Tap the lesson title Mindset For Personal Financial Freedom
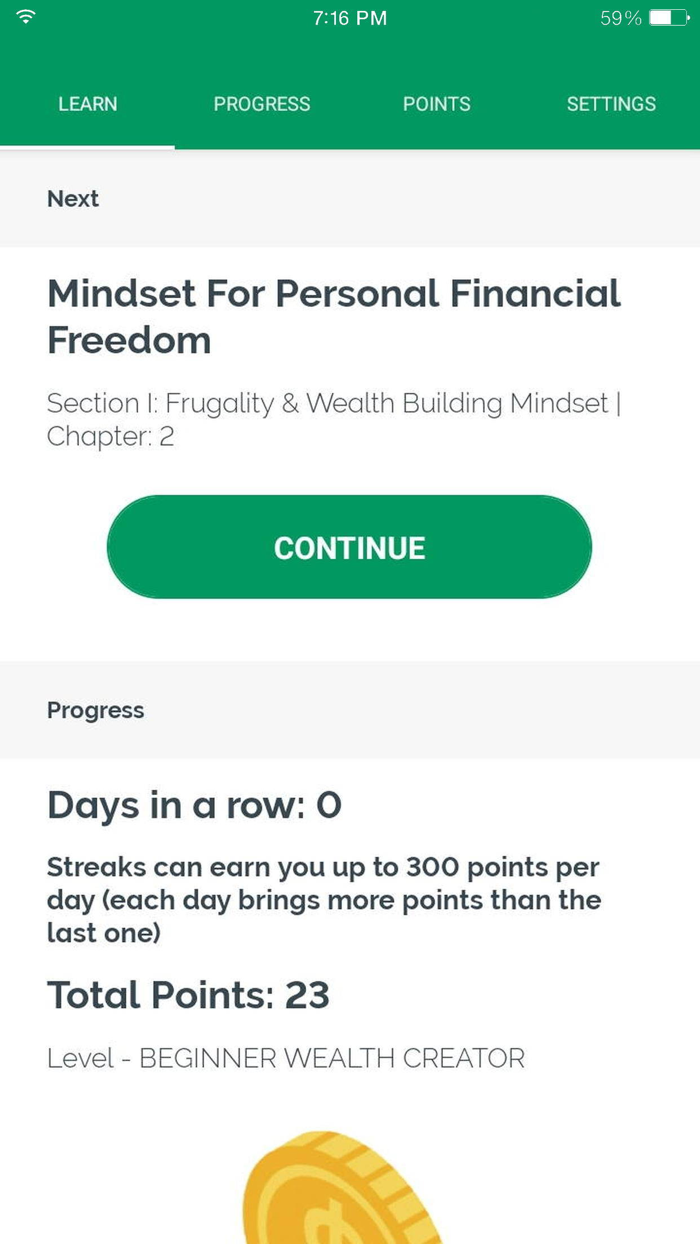This screenshot has width=700, height=1244. point(334,317)
